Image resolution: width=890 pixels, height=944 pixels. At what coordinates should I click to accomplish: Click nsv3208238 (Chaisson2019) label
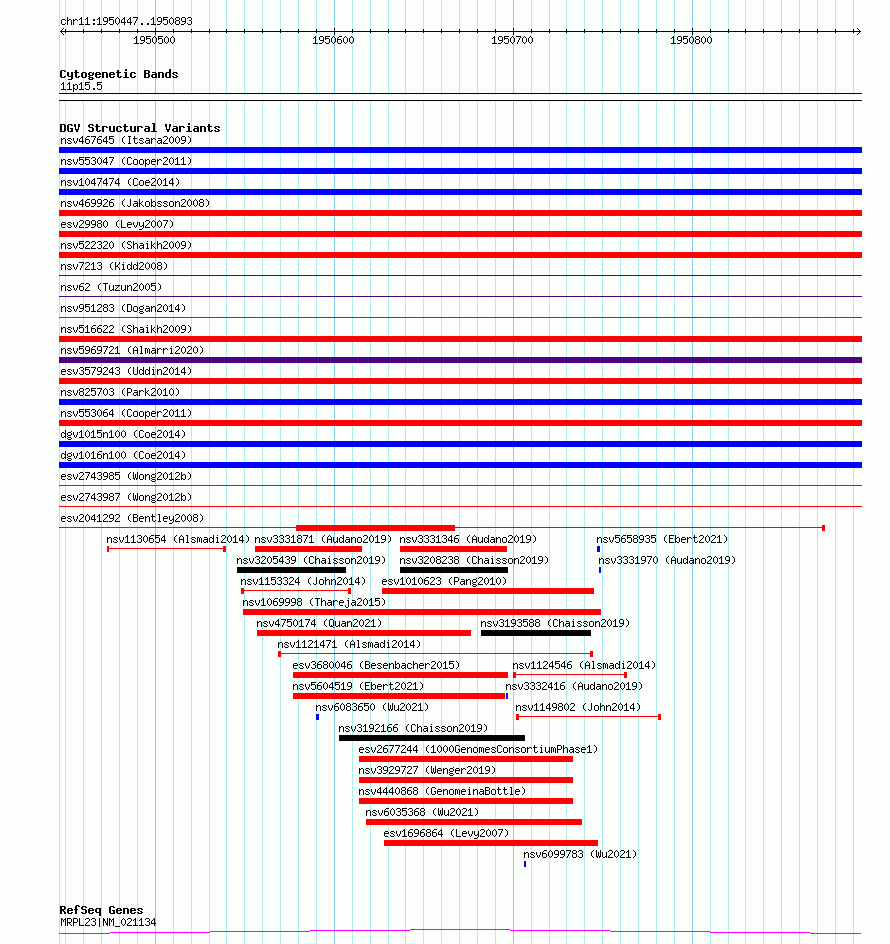click(474, 560)
